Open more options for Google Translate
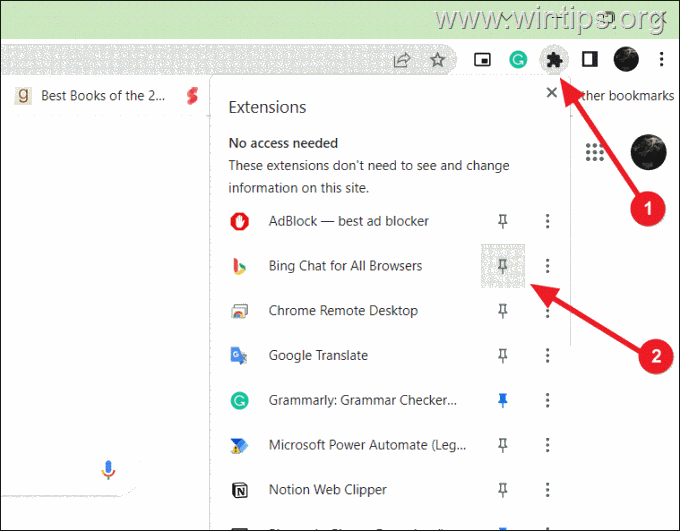680x531 pixels. pos(547,355)
